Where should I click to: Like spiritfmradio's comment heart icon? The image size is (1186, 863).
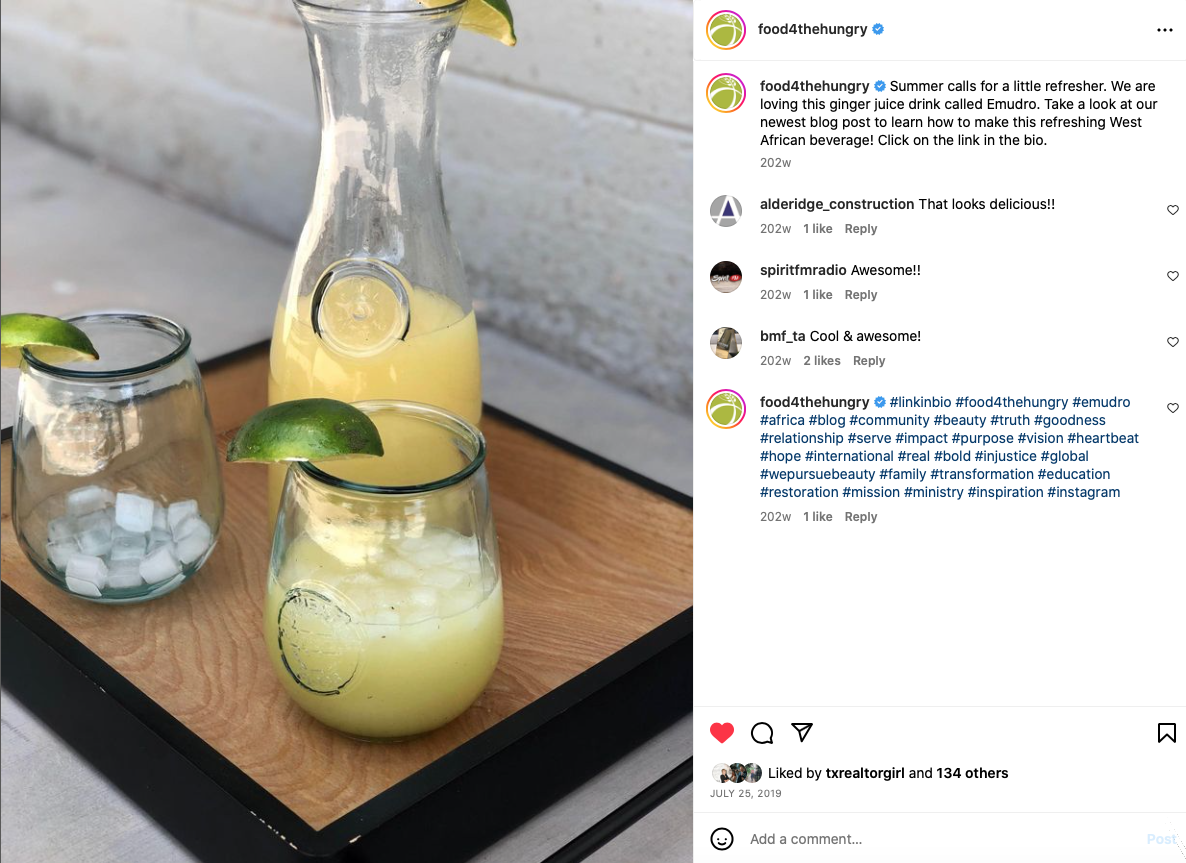(x=1172, y=275)
